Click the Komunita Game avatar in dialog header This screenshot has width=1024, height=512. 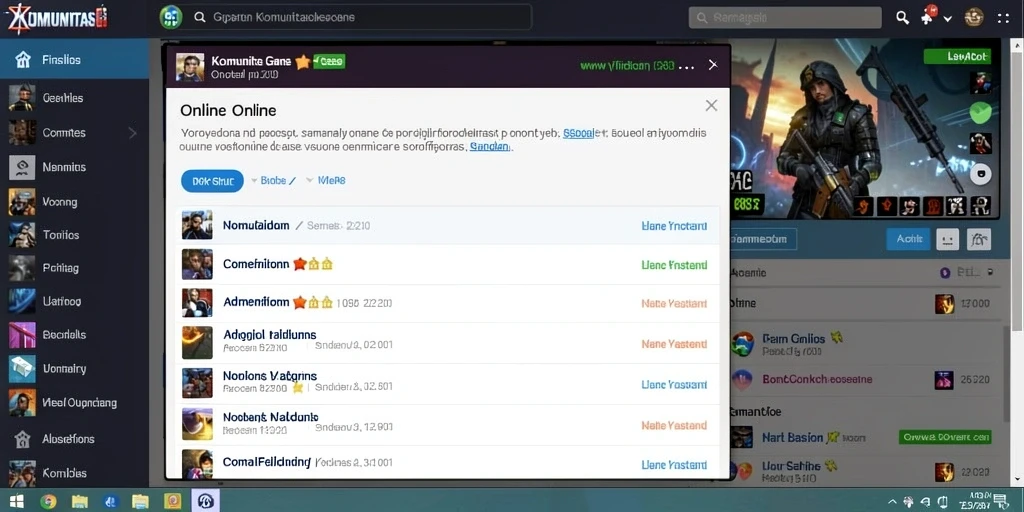[x=190, y=67]
